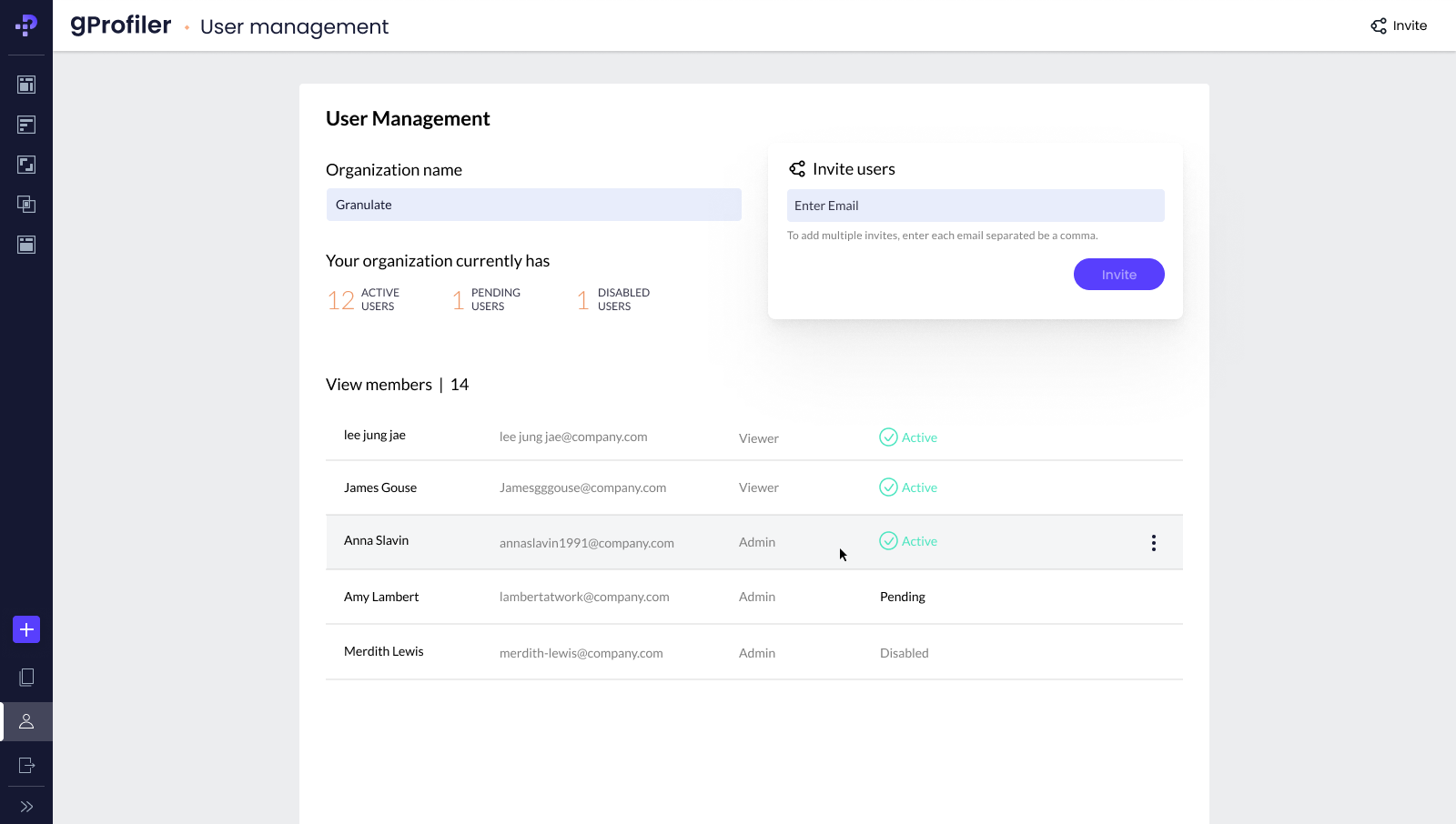Expand the sidebar with double chevron
This screenshot has height=824, width=1456.
click(x=26, y=807)
